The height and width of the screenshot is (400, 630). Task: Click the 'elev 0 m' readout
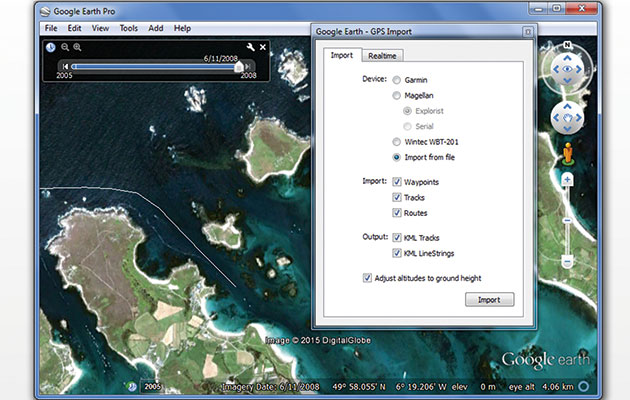(x=474, y=387)
